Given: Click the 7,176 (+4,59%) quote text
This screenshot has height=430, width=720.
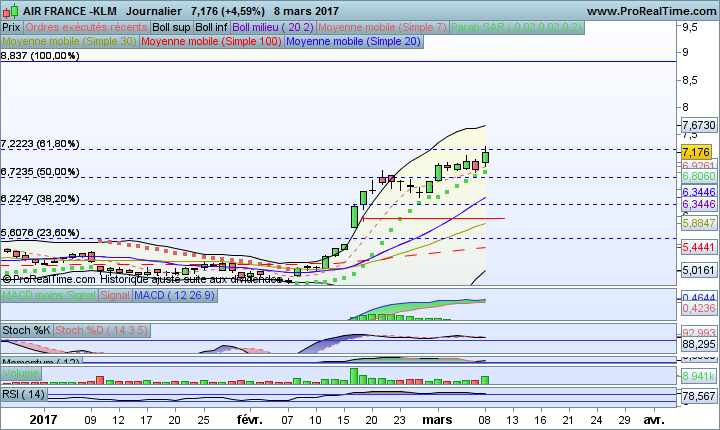Looking at the screenshot, I should pyautogui.click(x=228, y=11).
